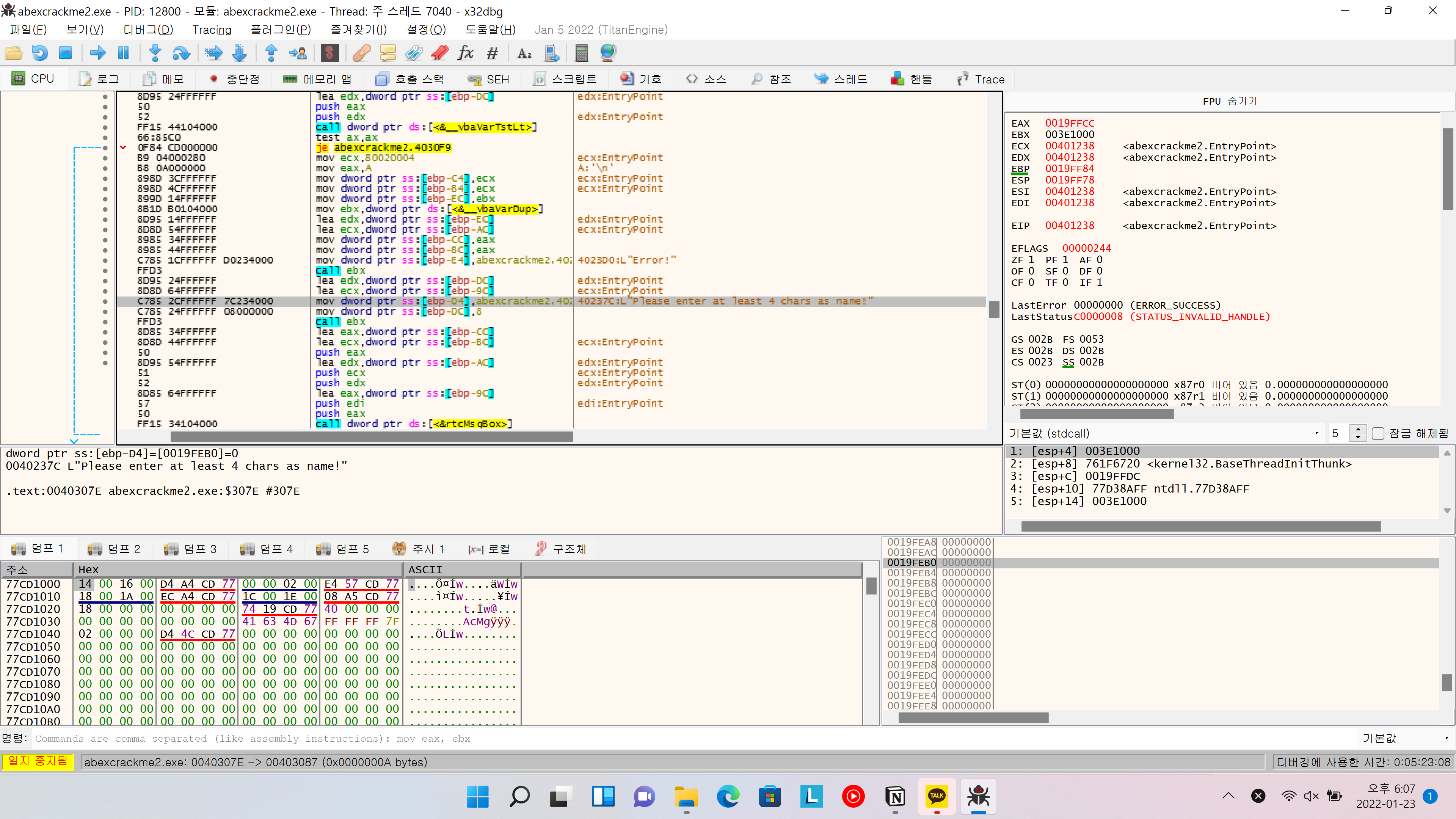Select the je abexcrackme2.4030F9 instruction

pos(384,147)
